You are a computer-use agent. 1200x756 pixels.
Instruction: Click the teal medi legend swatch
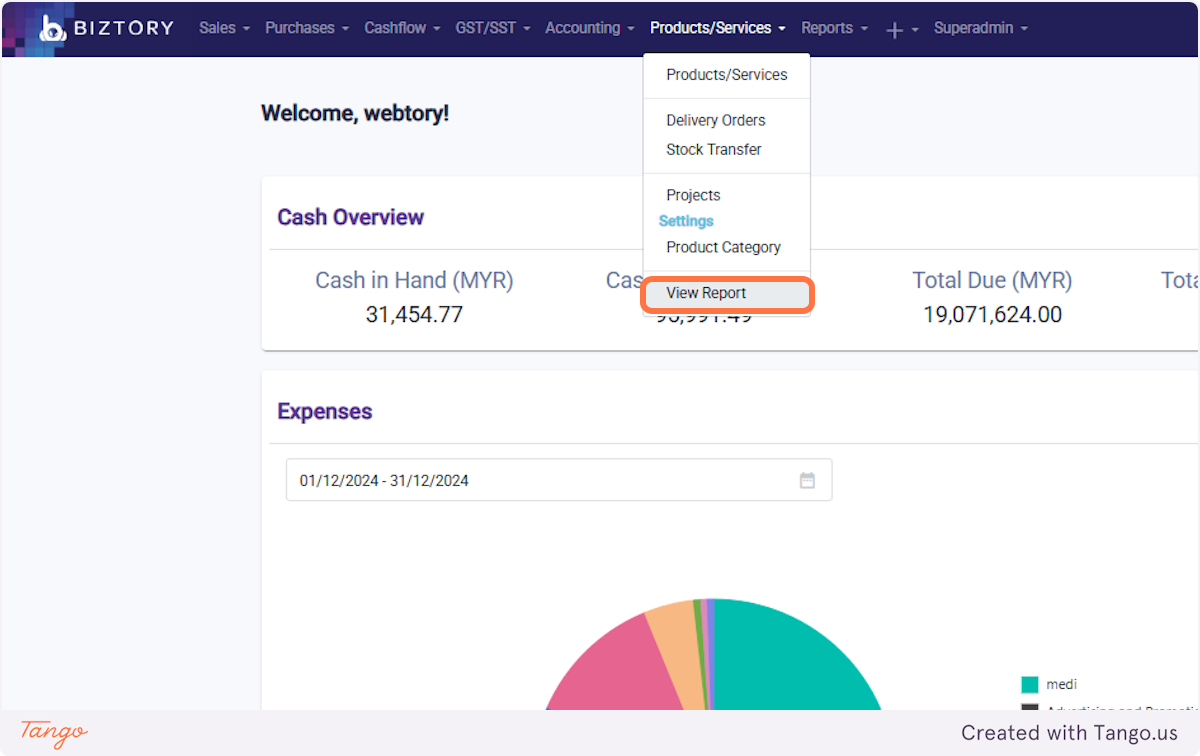(1029, 685)
